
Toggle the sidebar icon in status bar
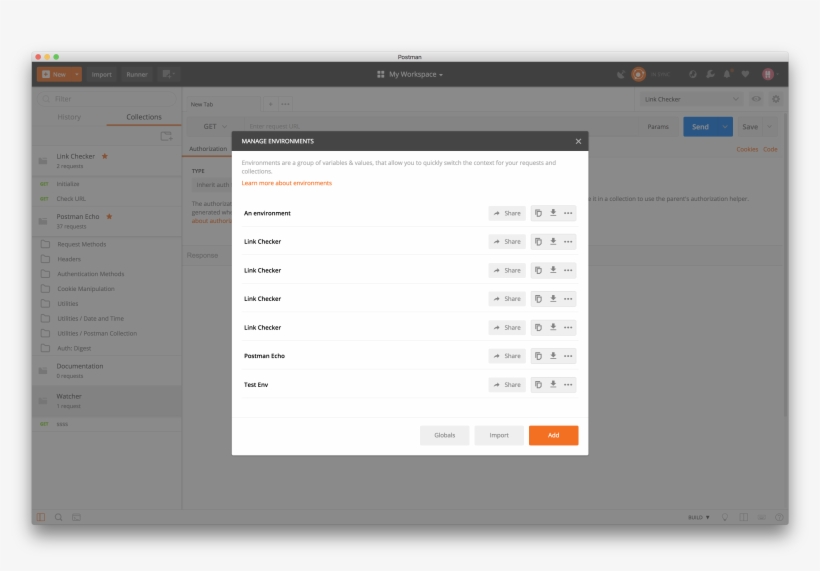[41, 517]
